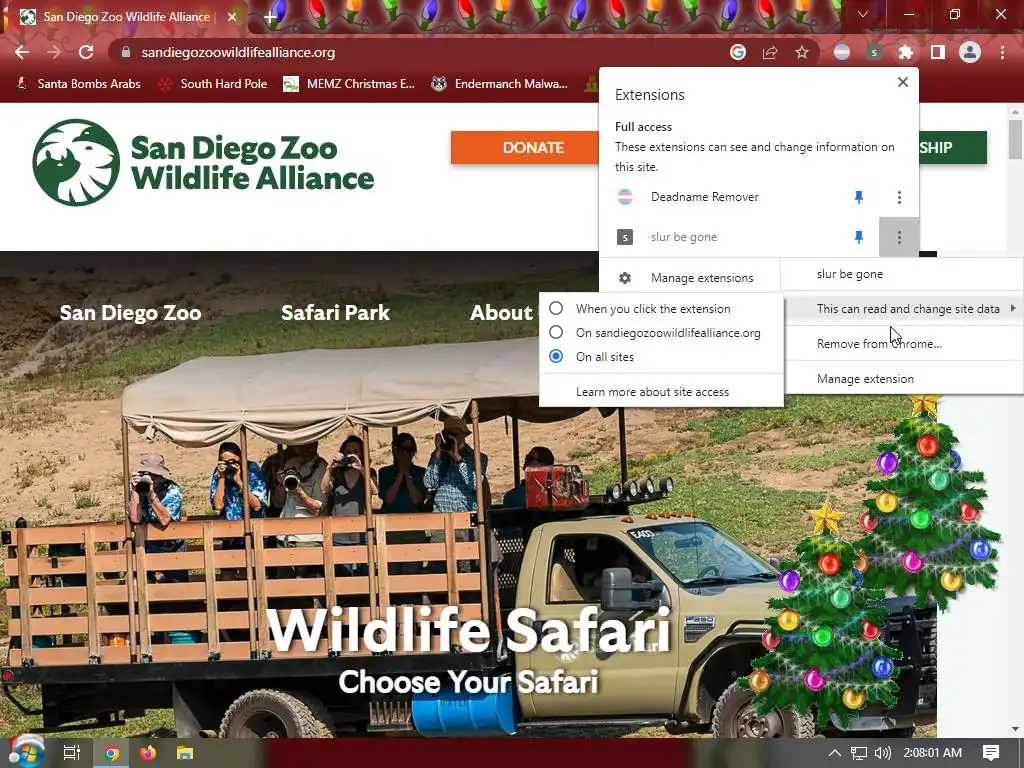Open the share page icon
The height and width of the screenshot is (768, 1024).
pyautogui.click(x=770, y=52)
